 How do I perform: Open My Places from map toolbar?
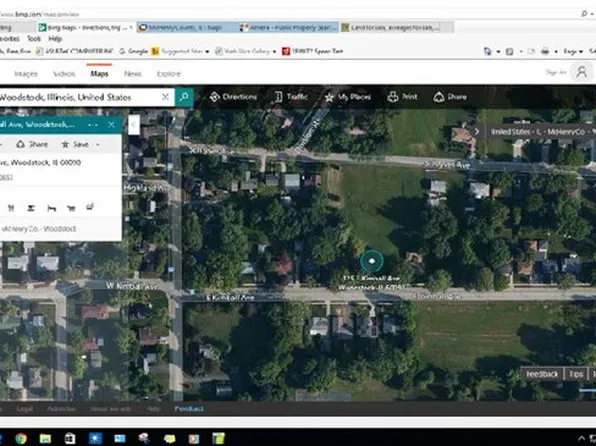click(347, 97)
